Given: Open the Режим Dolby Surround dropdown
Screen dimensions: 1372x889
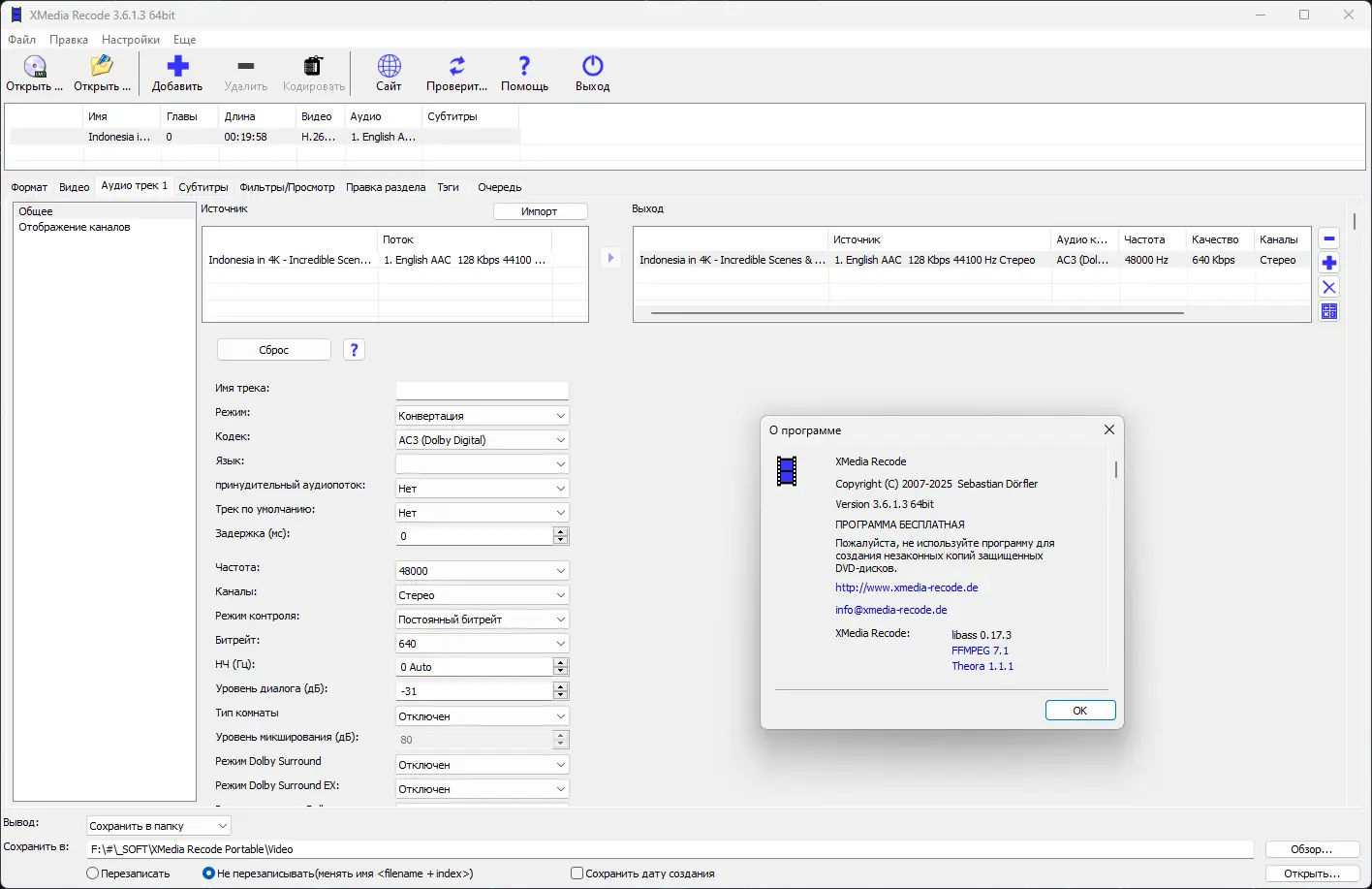Looking at the screenshot, I should (482, 765).
